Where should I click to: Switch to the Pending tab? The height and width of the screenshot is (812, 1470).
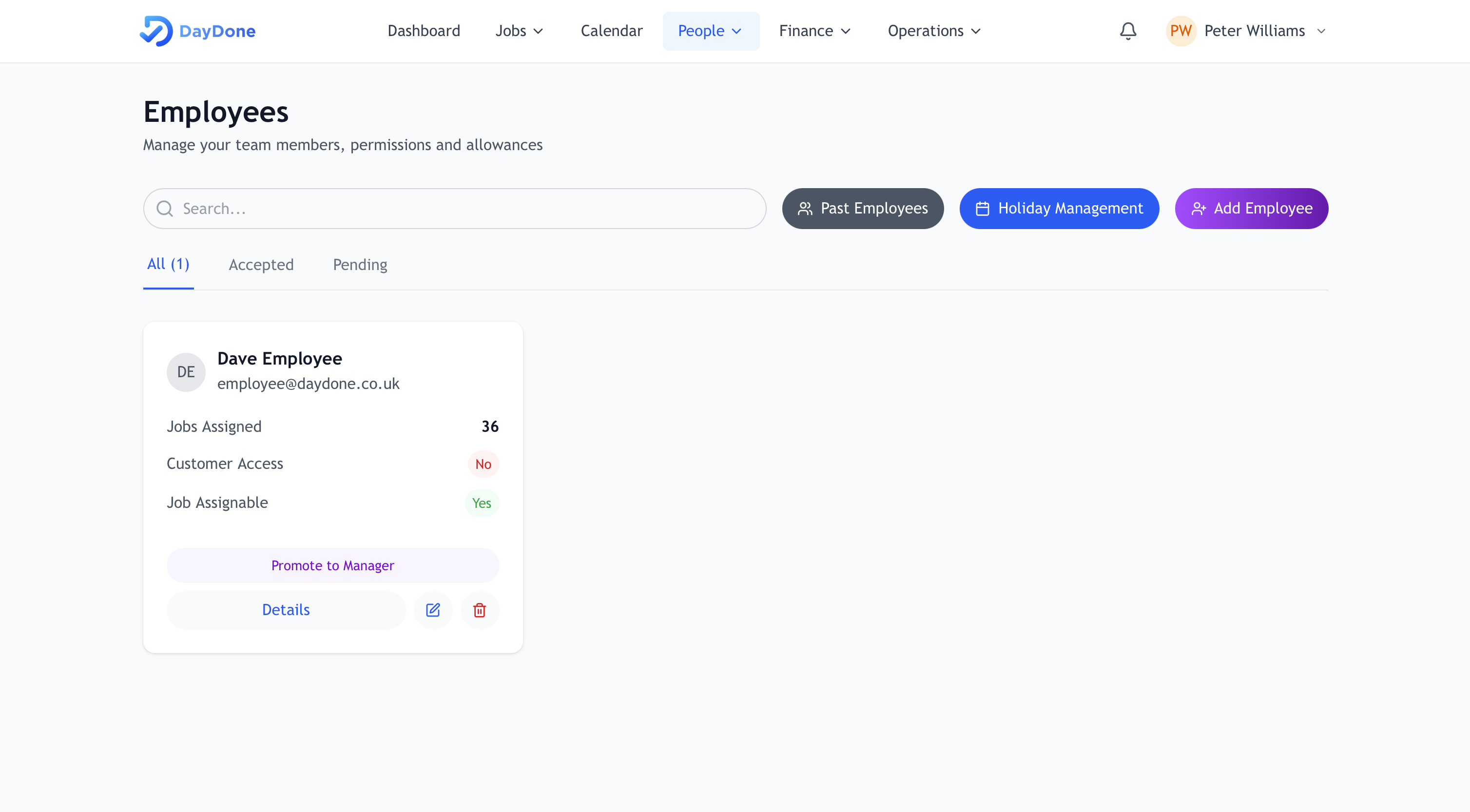[x=360, y=265]
